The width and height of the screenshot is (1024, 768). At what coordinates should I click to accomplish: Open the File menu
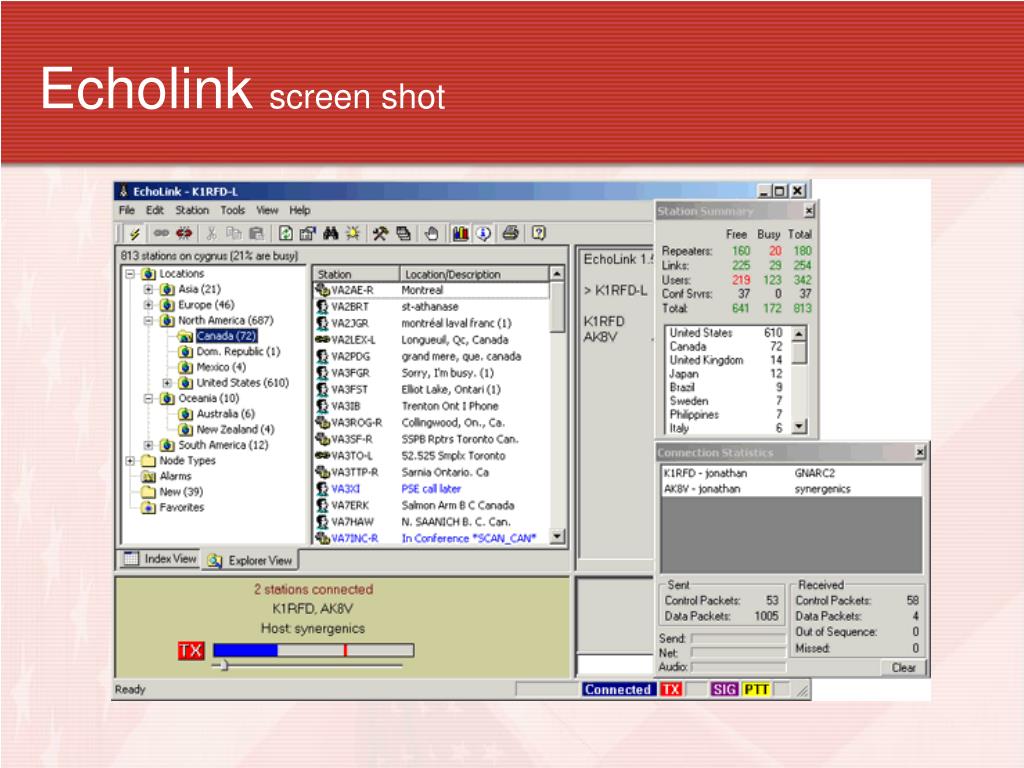(x=127, y=210)
